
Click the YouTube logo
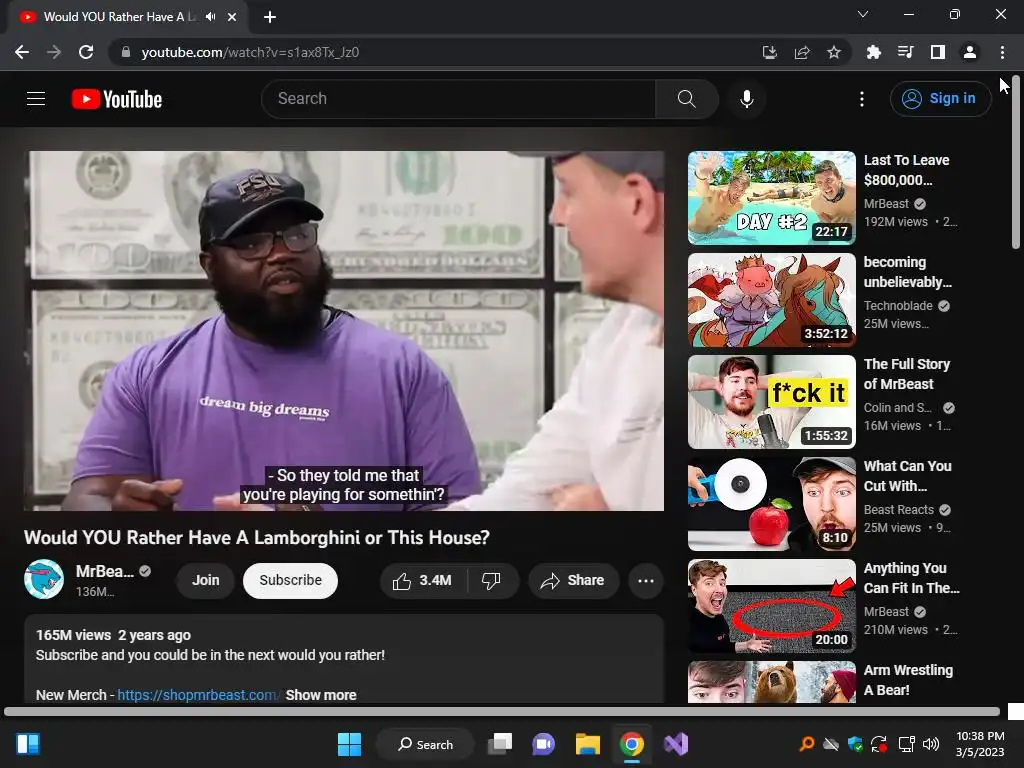(117, 99)
